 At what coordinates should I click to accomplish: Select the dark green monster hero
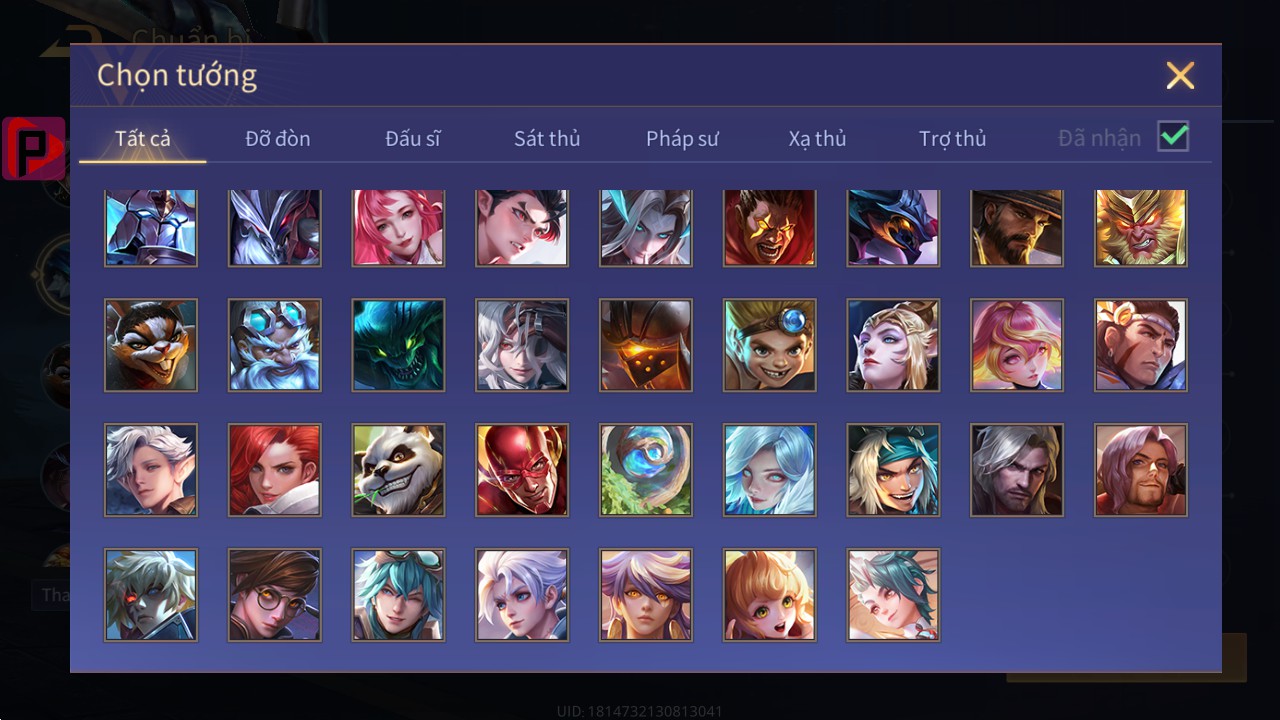(398, 345)
